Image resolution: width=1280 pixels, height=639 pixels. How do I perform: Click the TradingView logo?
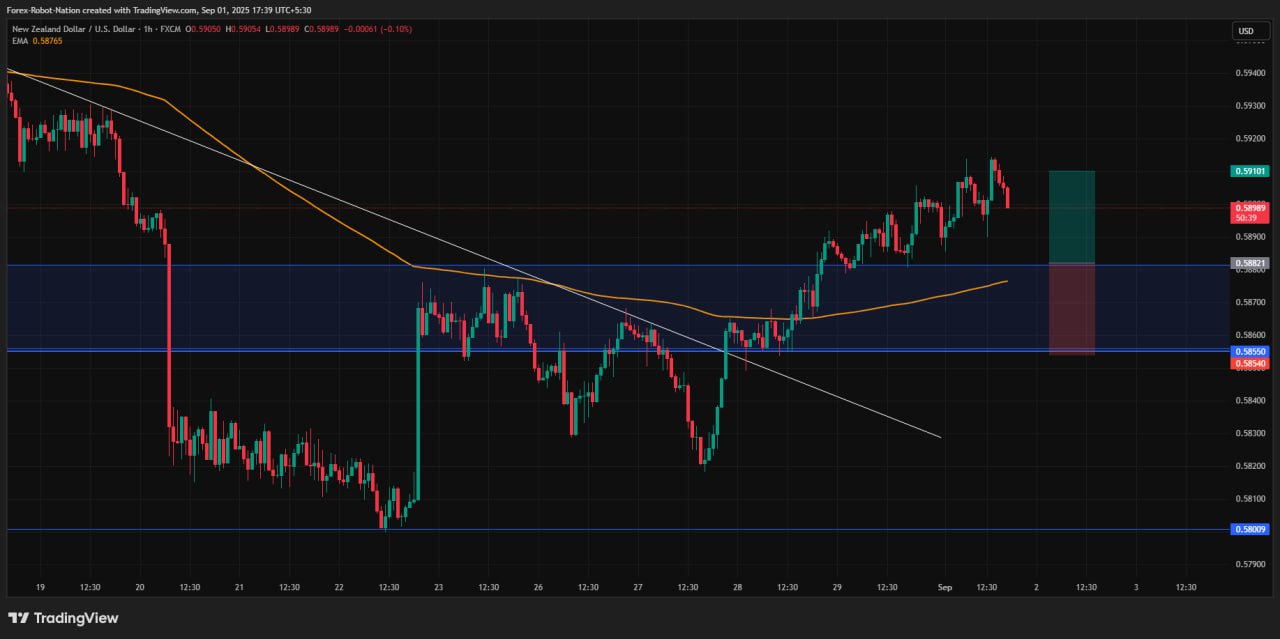tap(63, 618)
